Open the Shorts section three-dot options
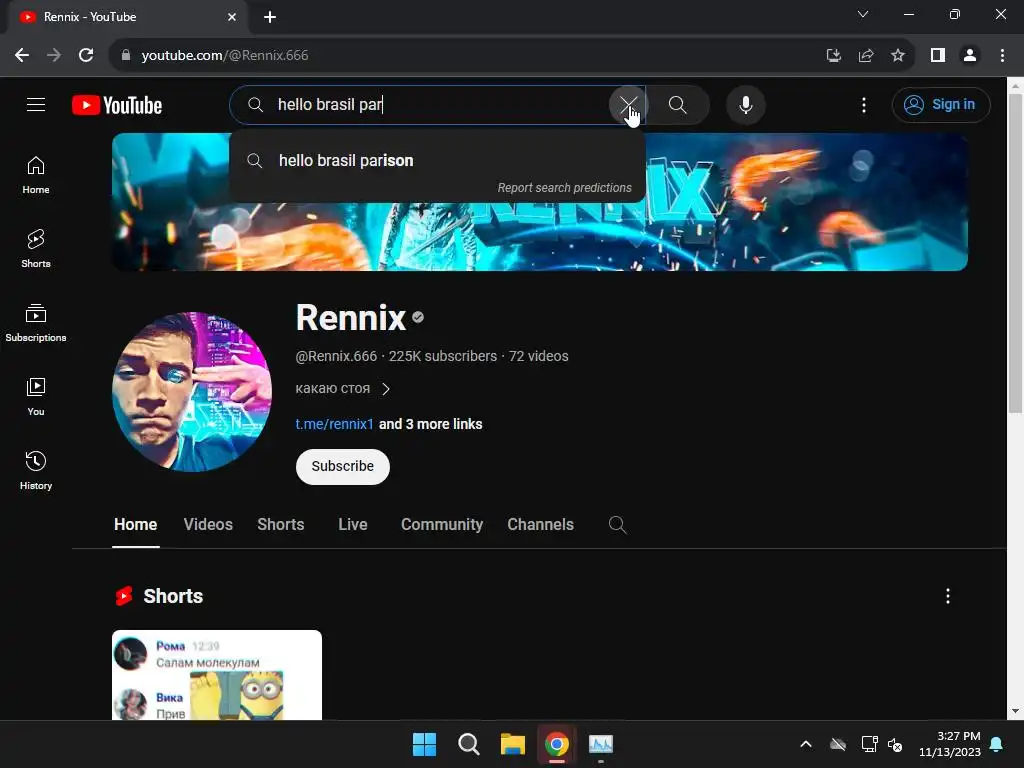 pos(948,596)
